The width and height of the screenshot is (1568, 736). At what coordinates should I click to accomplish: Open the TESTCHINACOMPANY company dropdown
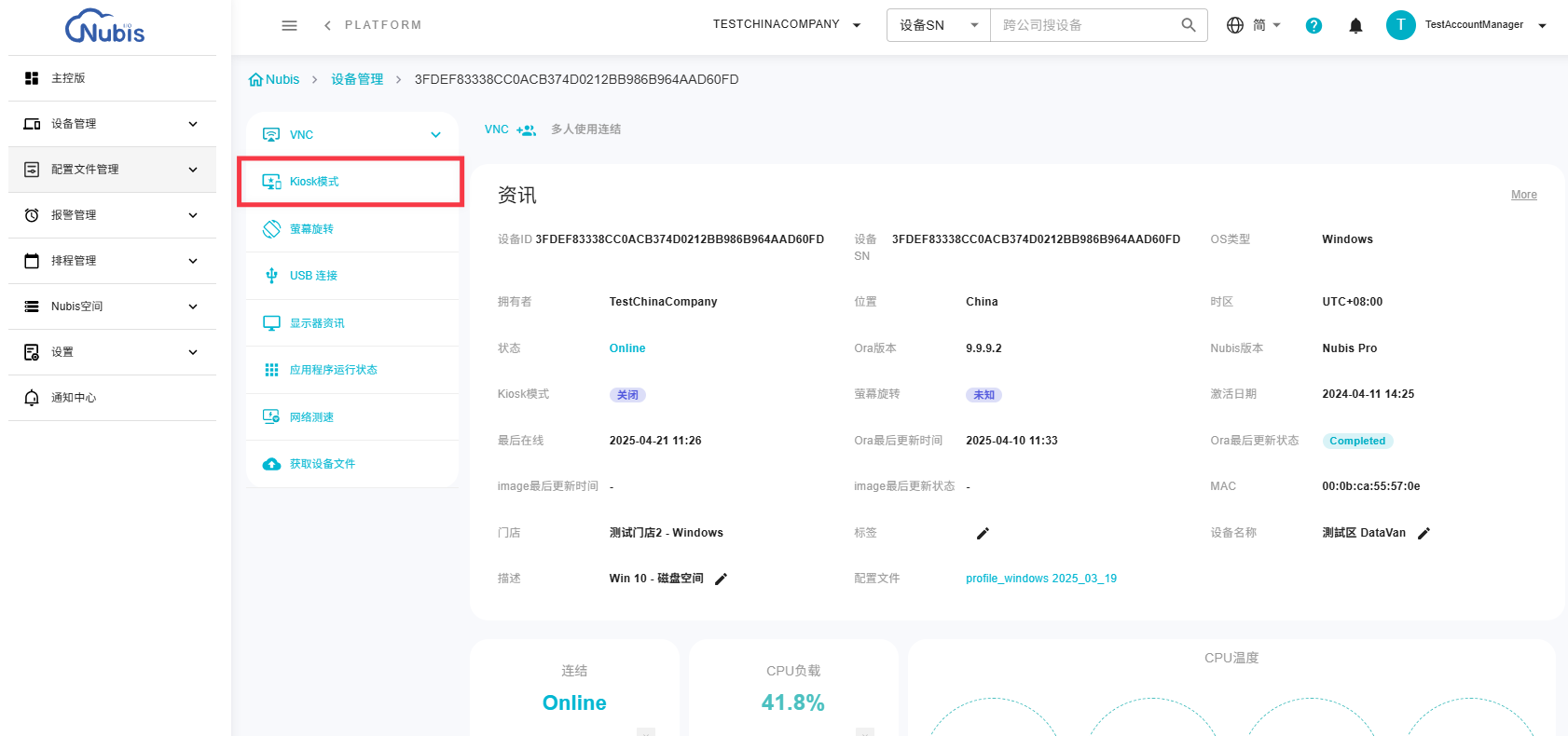787,25
